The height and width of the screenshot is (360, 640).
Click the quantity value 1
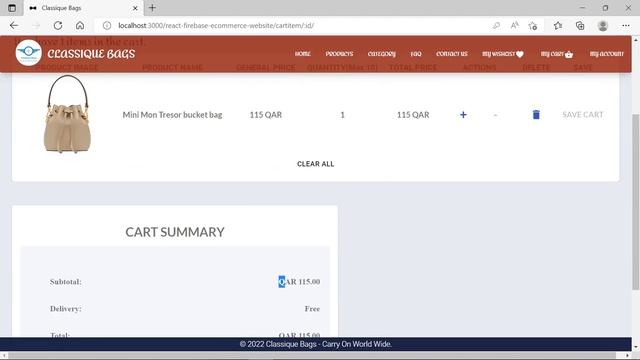coord(342,115)
